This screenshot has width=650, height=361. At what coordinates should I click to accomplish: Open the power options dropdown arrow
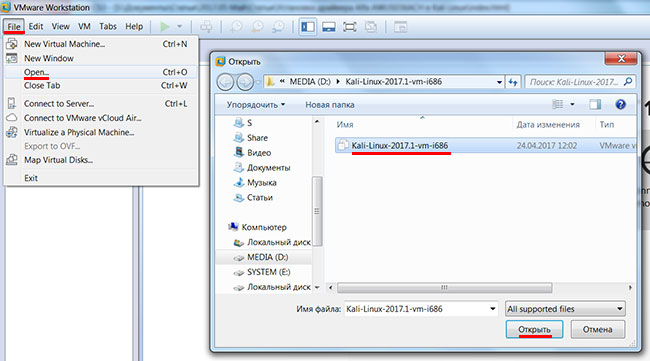(x=179, y=27)
